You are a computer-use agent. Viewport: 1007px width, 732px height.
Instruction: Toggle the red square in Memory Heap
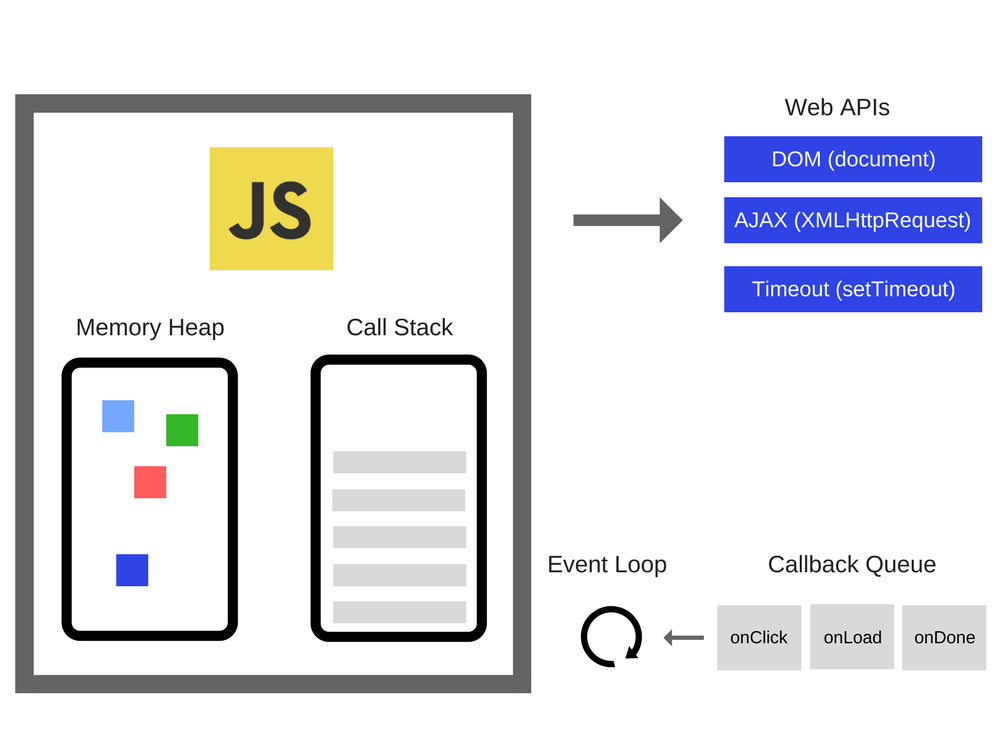pyautogui.click(x=148, y=481)
